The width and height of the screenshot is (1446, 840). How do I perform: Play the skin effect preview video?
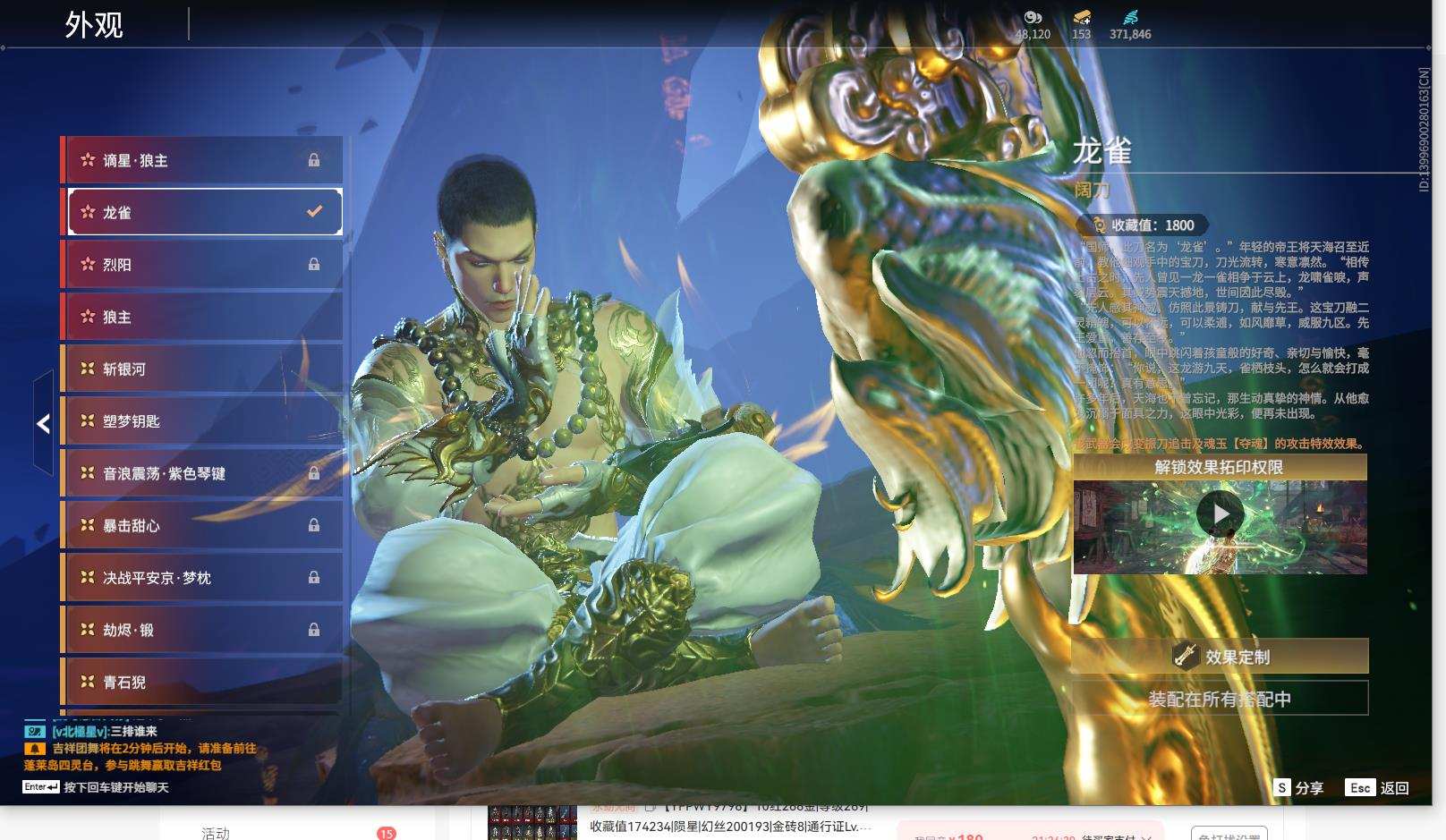pos(1220,514)
